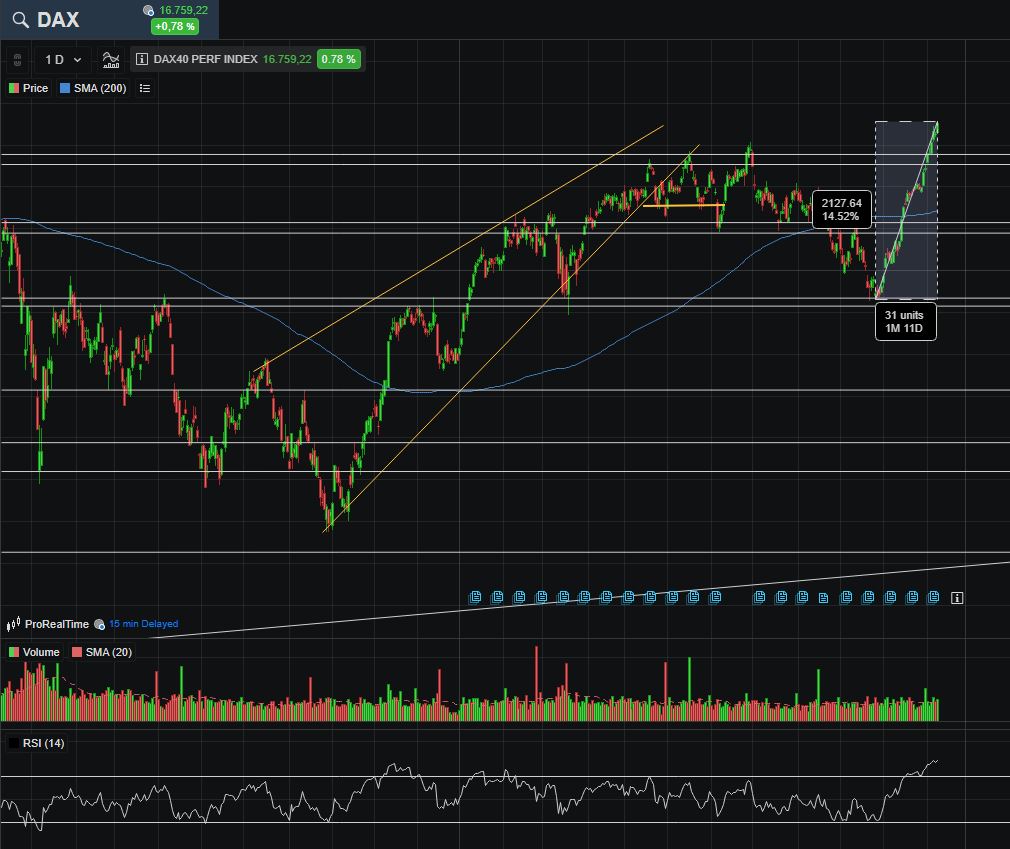Click the 31 units 1M 11D measurement label

coord(905,321)
